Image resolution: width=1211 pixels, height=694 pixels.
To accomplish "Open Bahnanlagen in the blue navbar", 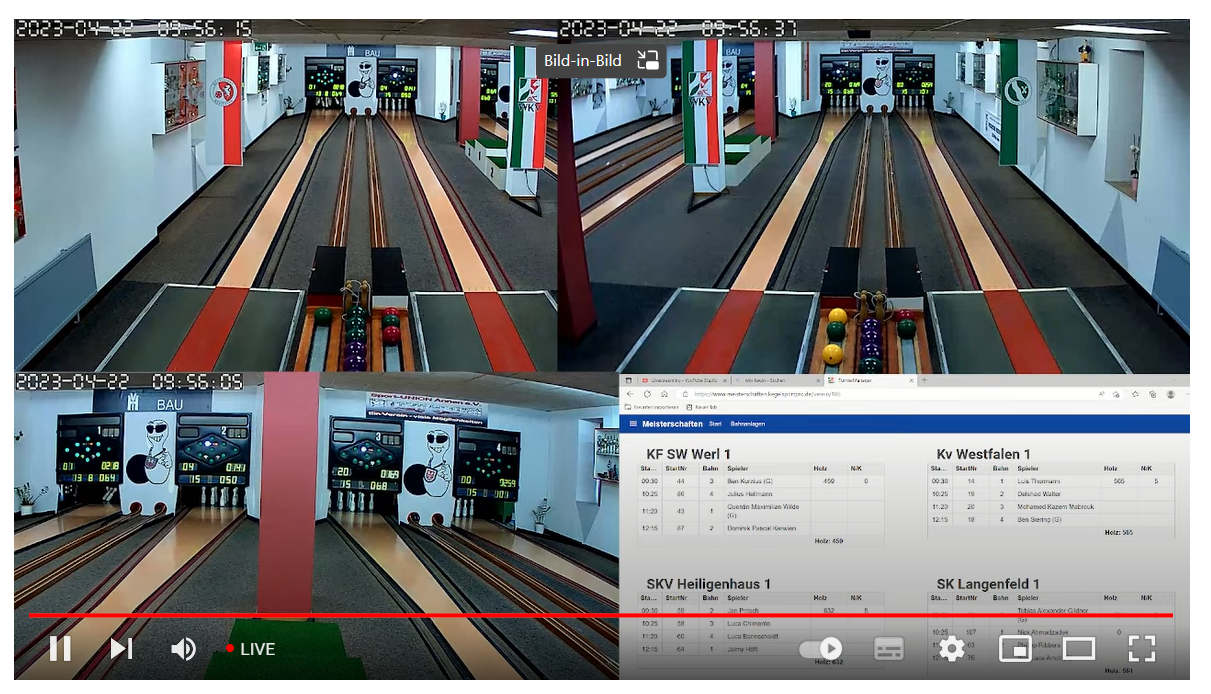I will coord(746,424).
